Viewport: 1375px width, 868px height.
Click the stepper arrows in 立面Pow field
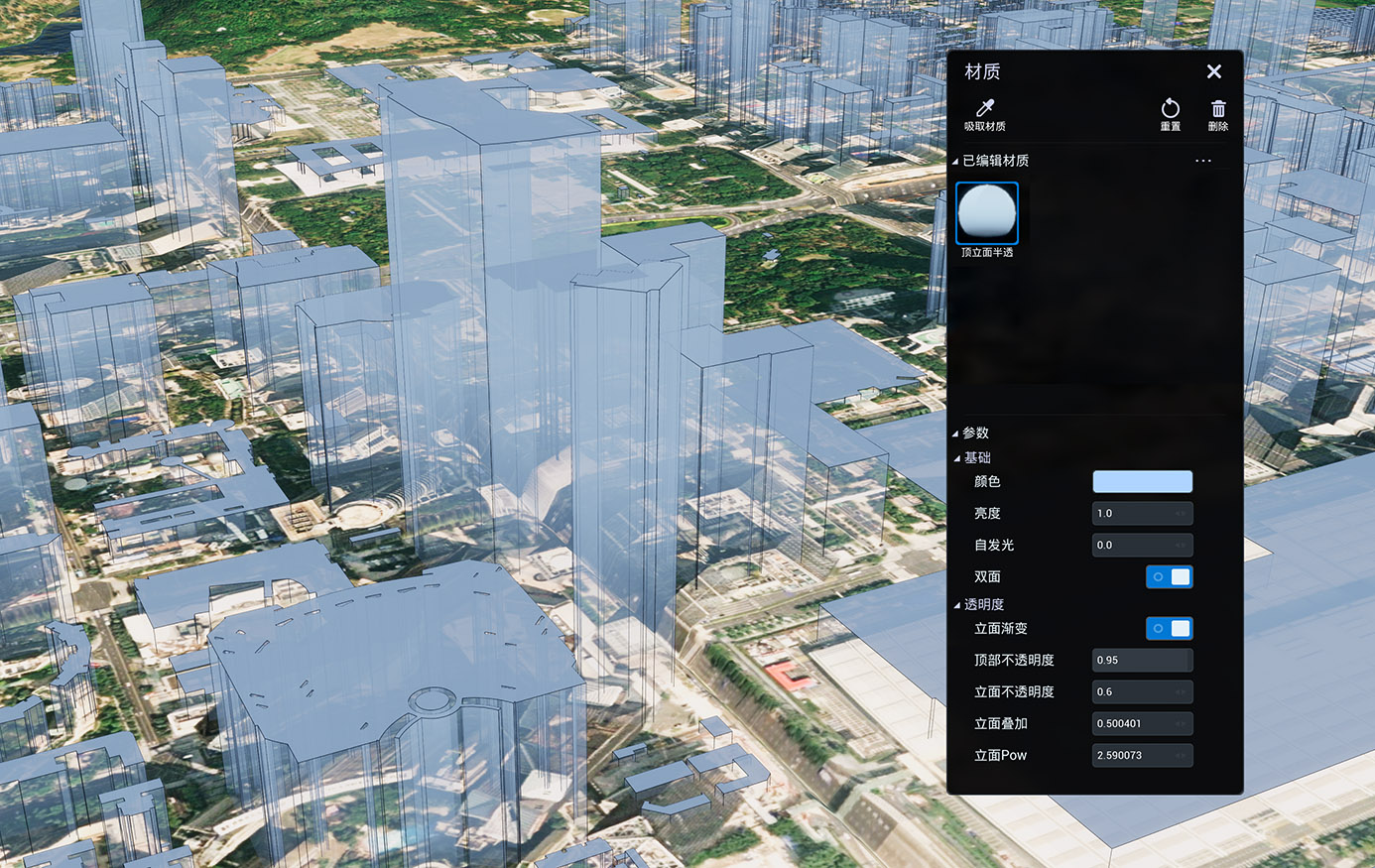click(1180, 756)
